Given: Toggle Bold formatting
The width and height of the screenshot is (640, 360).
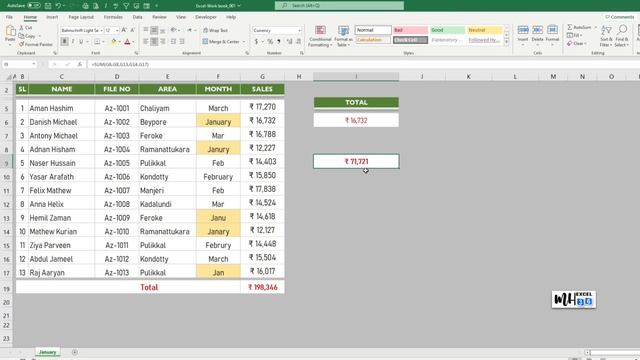Looking at the screenshot, I should tap(64, 42).
